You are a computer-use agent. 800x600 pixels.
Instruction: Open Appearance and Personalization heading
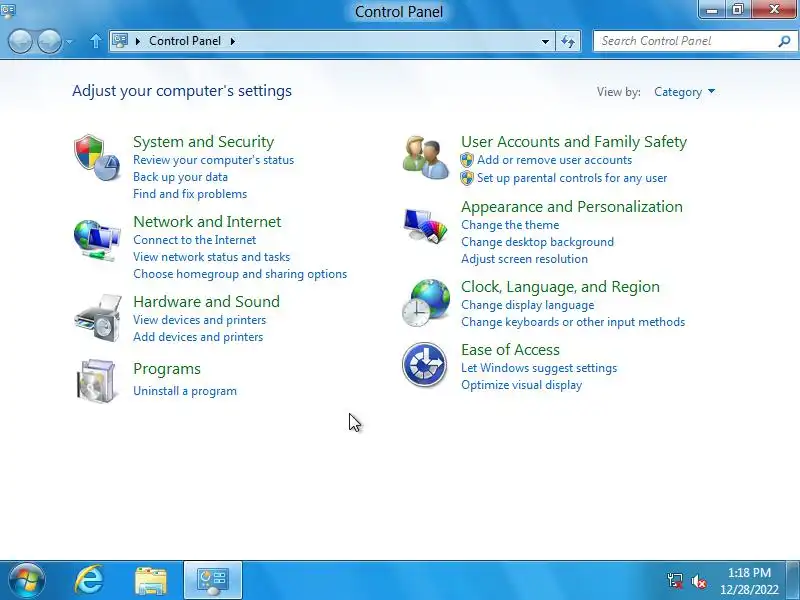[x=572, y=207]
